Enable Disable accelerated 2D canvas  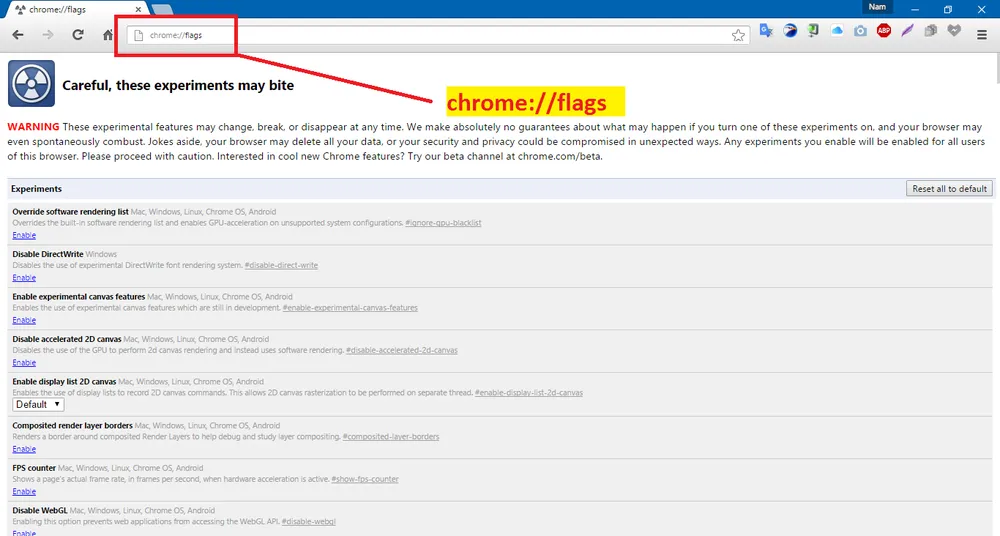[x=24, y=362]
